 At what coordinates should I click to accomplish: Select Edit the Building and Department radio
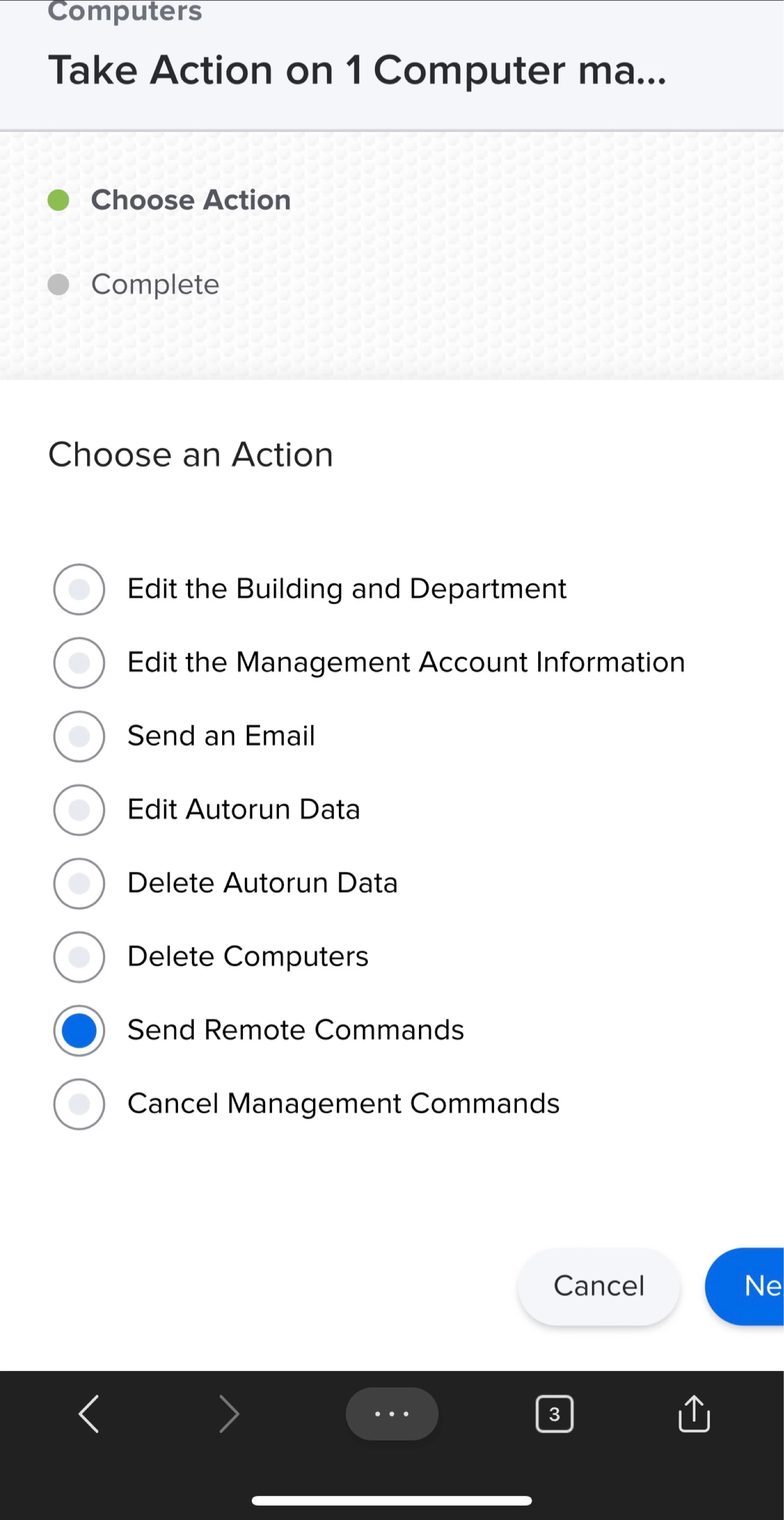[x=79, y=589]
